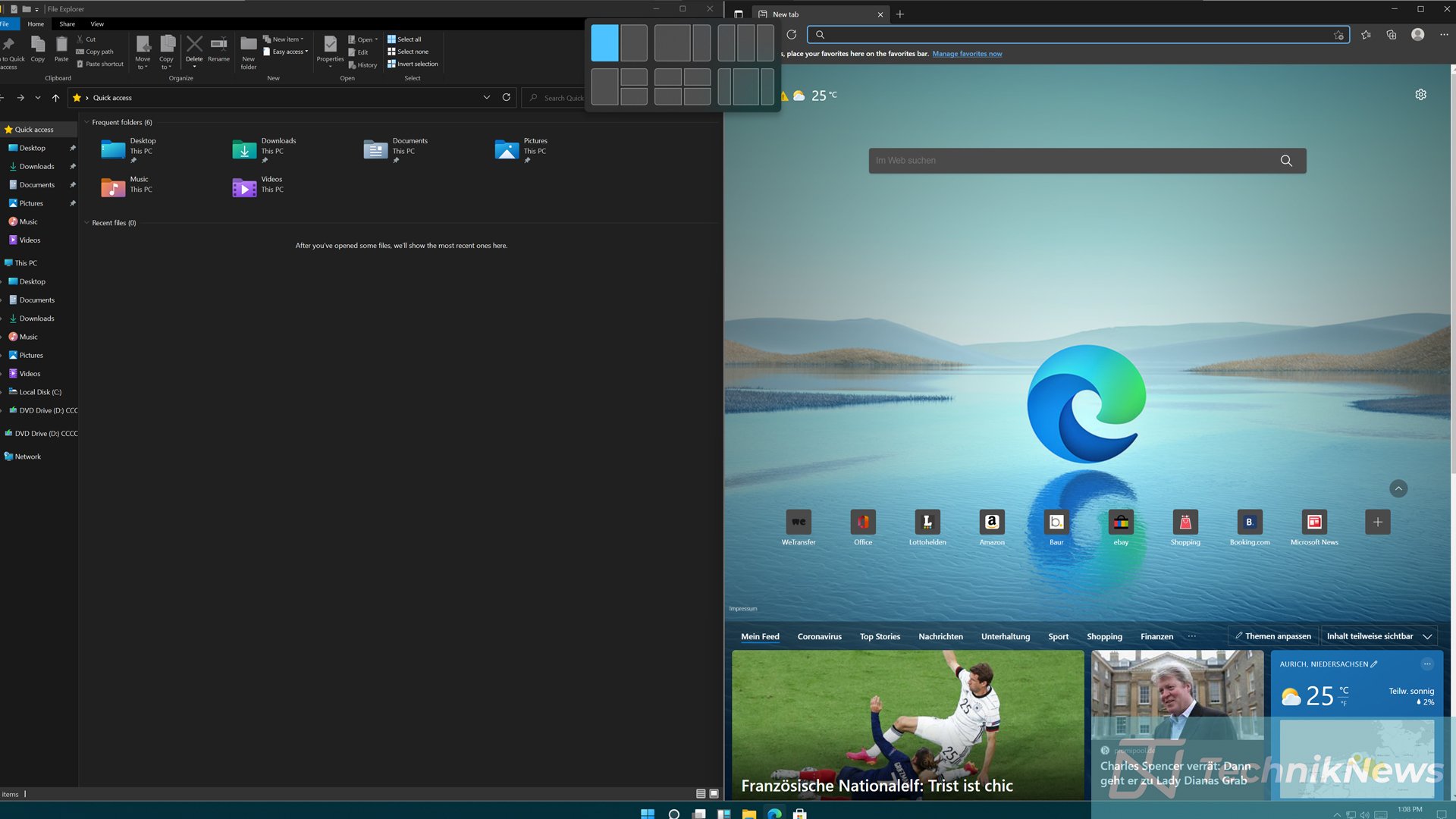
Task: Click the Manage favorites now link
Action: click(x=967, y=54)
